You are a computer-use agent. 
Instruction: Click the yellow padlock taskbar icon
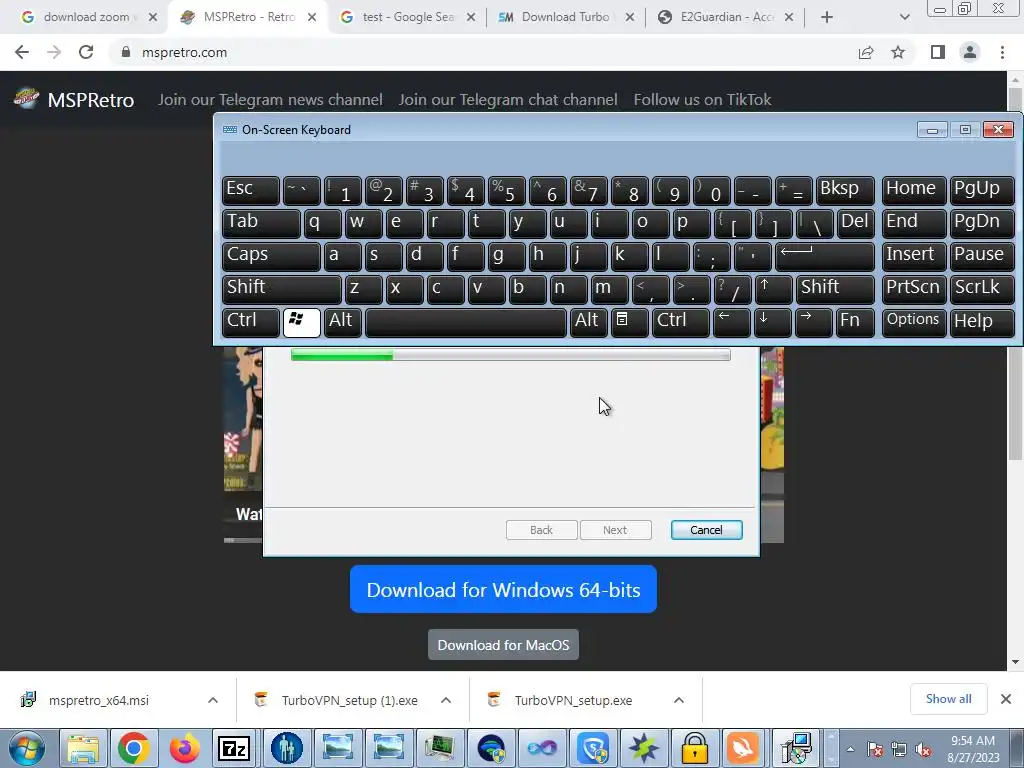(694, 748)
